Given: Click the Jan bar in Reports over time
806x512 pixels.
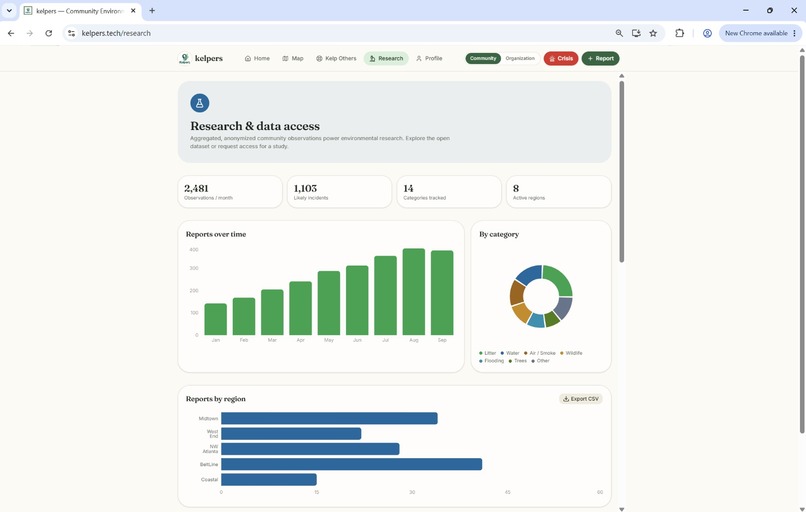Looking at the screenshot, I should coord(215,319).
